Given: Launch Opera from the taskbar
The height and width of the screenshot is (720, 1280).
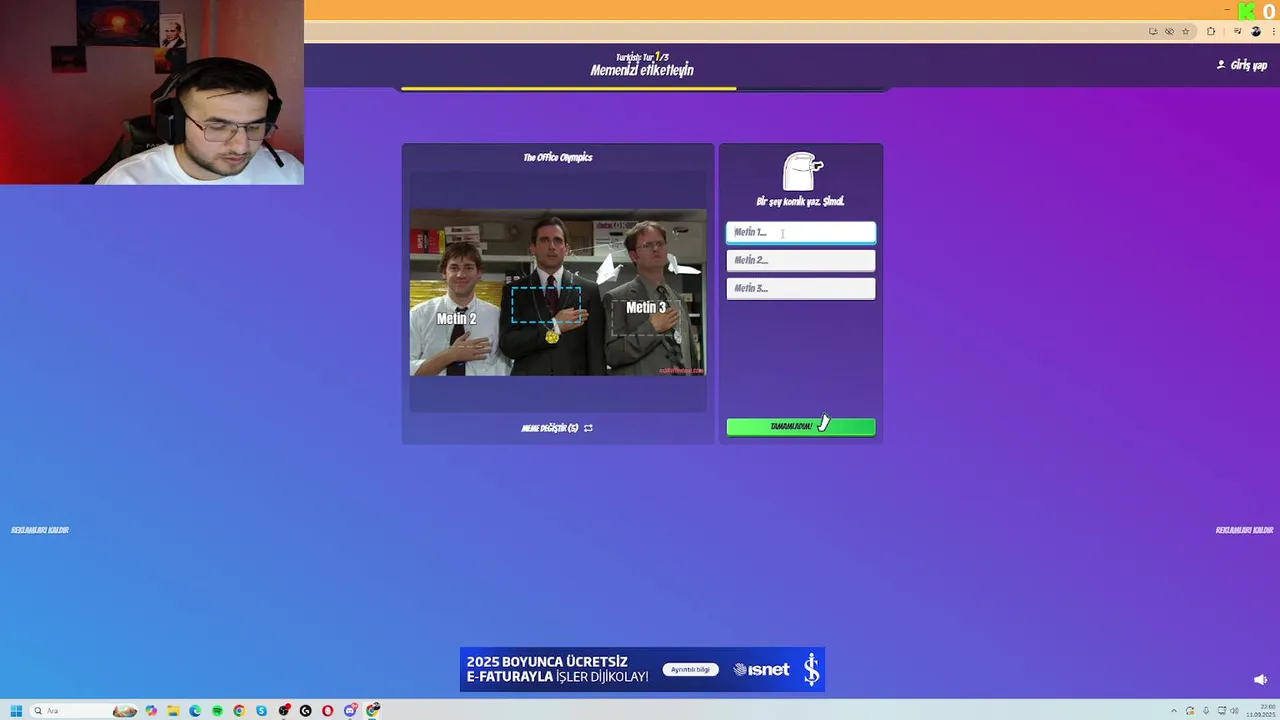Looking at the screenshot, I should 327,711.
